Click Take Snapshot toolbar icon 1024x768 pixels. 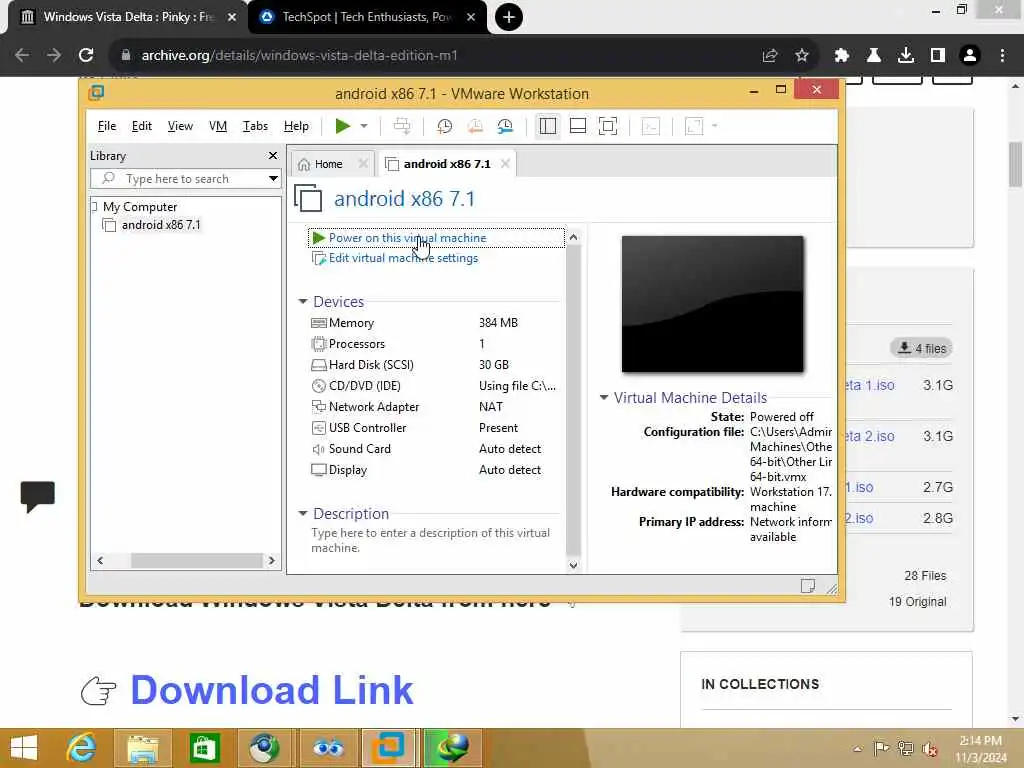pyautogui.click(x=444, y=125)
